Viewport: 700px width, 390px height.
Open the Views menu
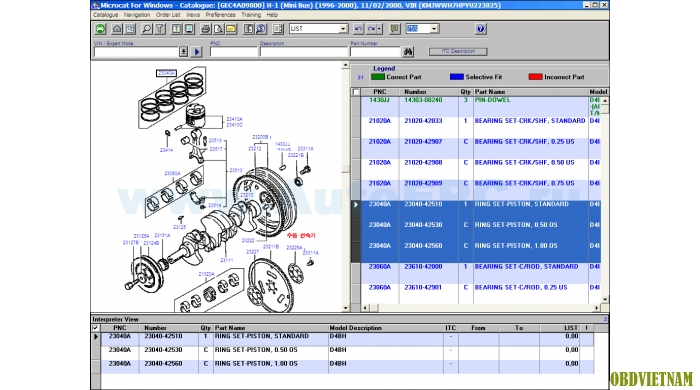pyautogui.click(x=193, y=15)
